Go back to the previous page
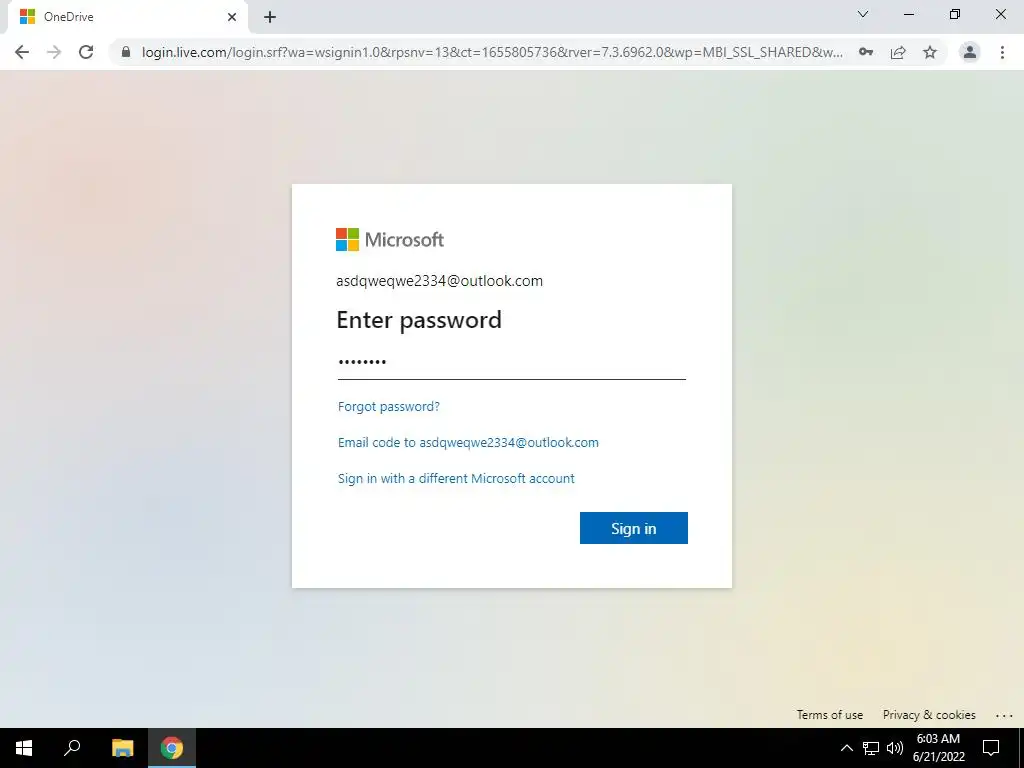Image resolution: width=1024 pixels, height=768 pixels. [22, 52]
